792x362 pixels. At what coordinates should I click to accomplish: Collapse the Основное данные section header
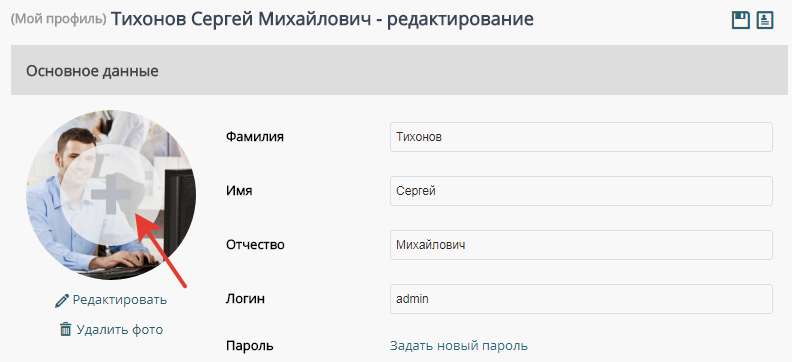tap(399, 70)
